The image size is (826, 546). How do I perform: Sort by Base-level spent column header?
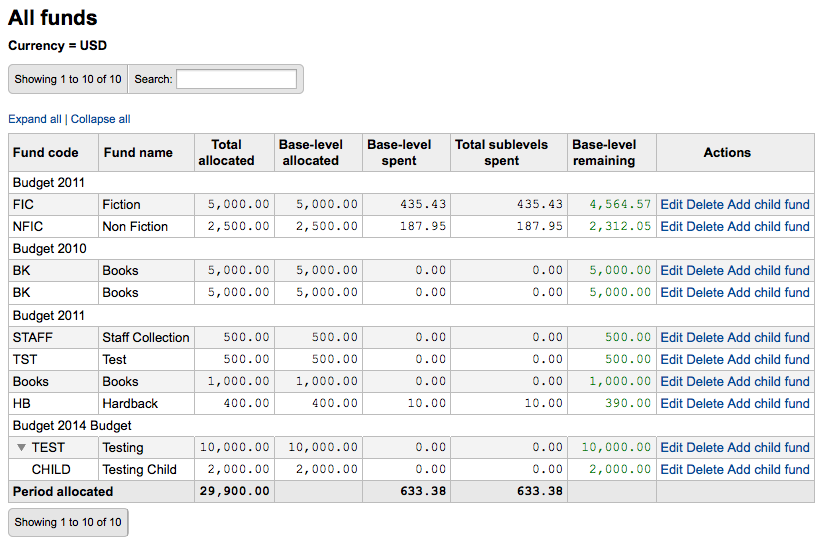[x=399, y=152]
